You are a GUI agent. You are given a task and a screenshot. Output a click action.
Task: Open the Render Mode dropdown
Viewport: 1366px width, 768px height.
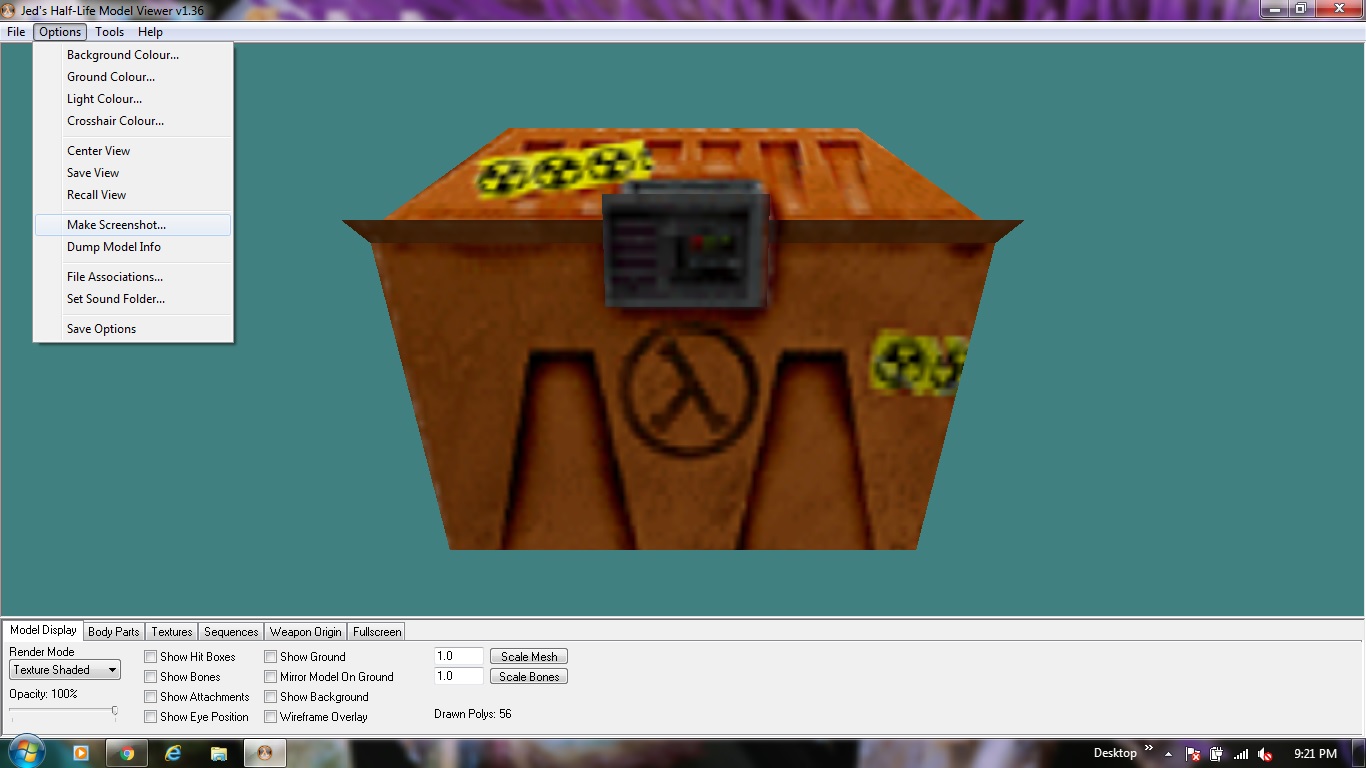65,670
